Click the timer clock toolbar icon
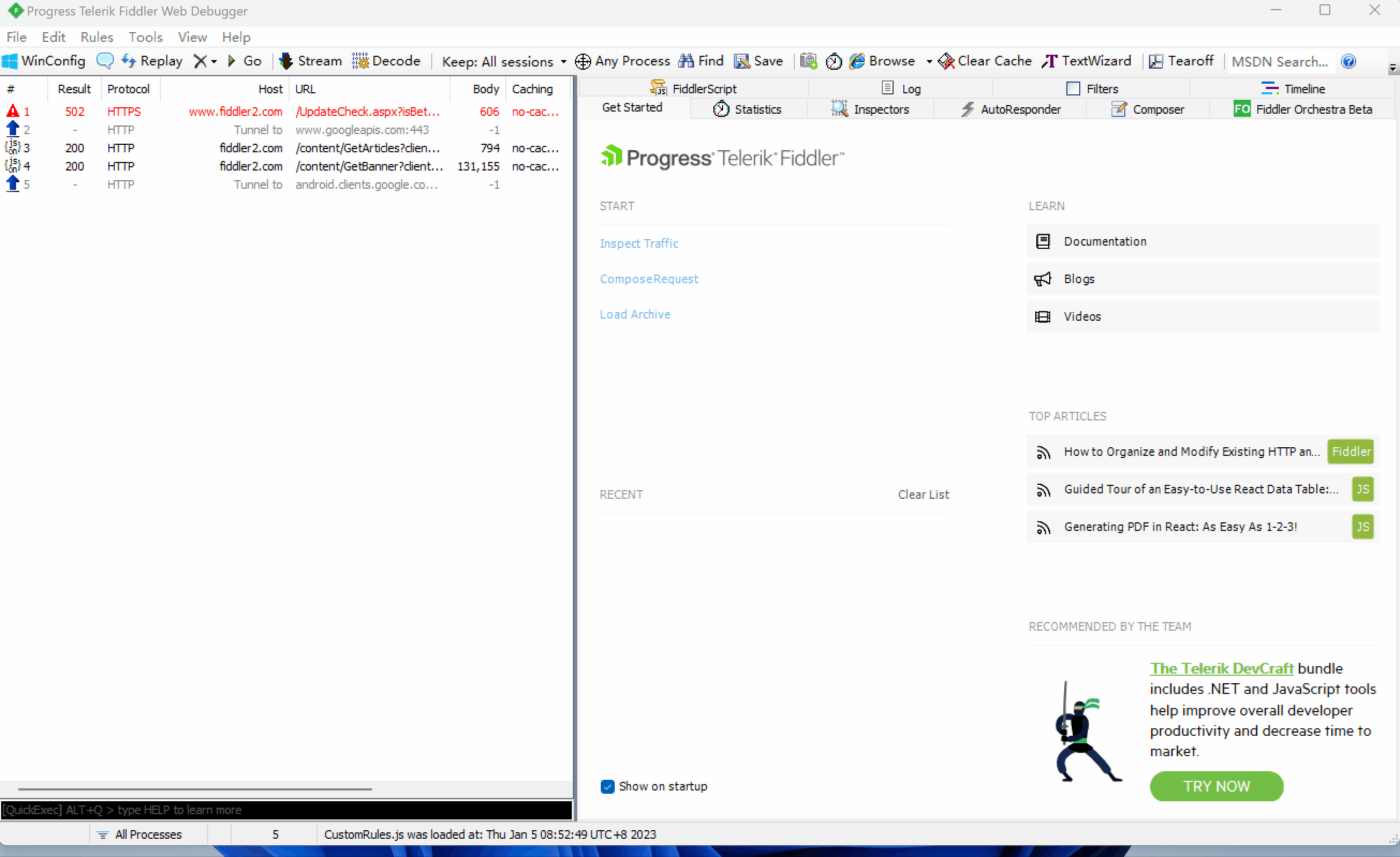Image resolution: width=1400 pixels, height=857 pixels. [834, 61]
